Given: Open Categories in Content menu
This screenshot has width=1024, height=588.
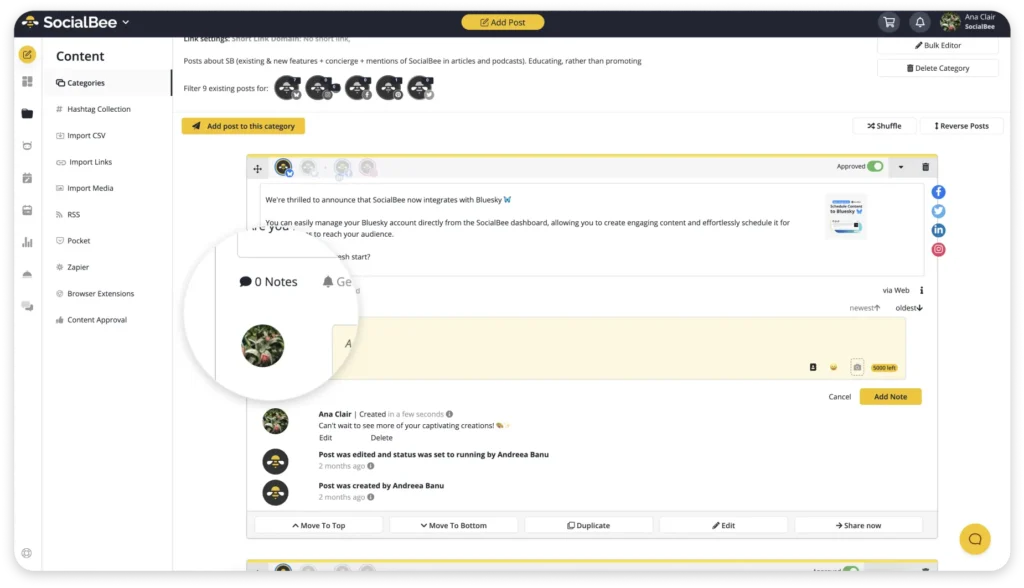Looking at the screenshot, I should (x=108, y=83).
